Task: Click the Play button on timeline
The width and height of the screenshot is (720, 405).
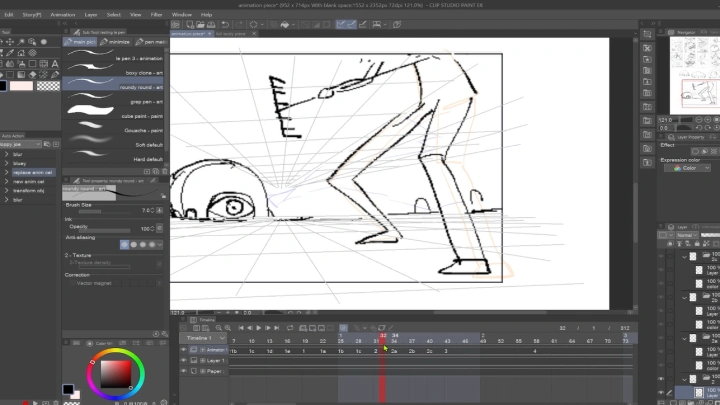Action: pyautogui.click(x=259, y=328)
